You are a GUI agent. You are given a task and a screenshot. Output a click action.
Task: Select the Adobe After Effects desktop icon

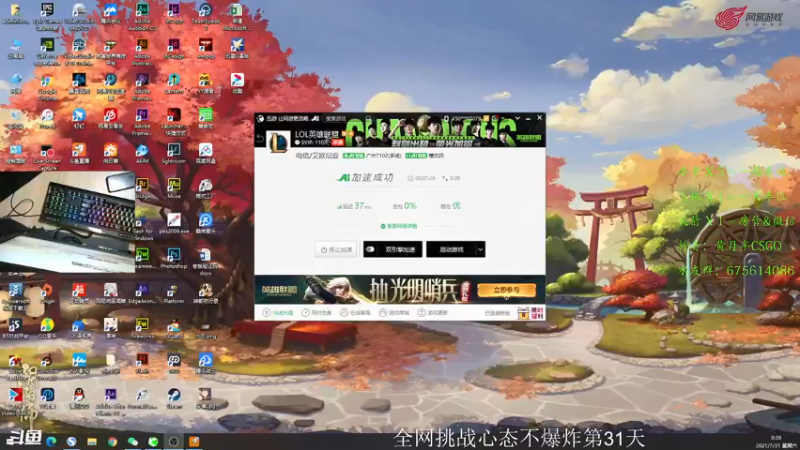pos(110,402)
